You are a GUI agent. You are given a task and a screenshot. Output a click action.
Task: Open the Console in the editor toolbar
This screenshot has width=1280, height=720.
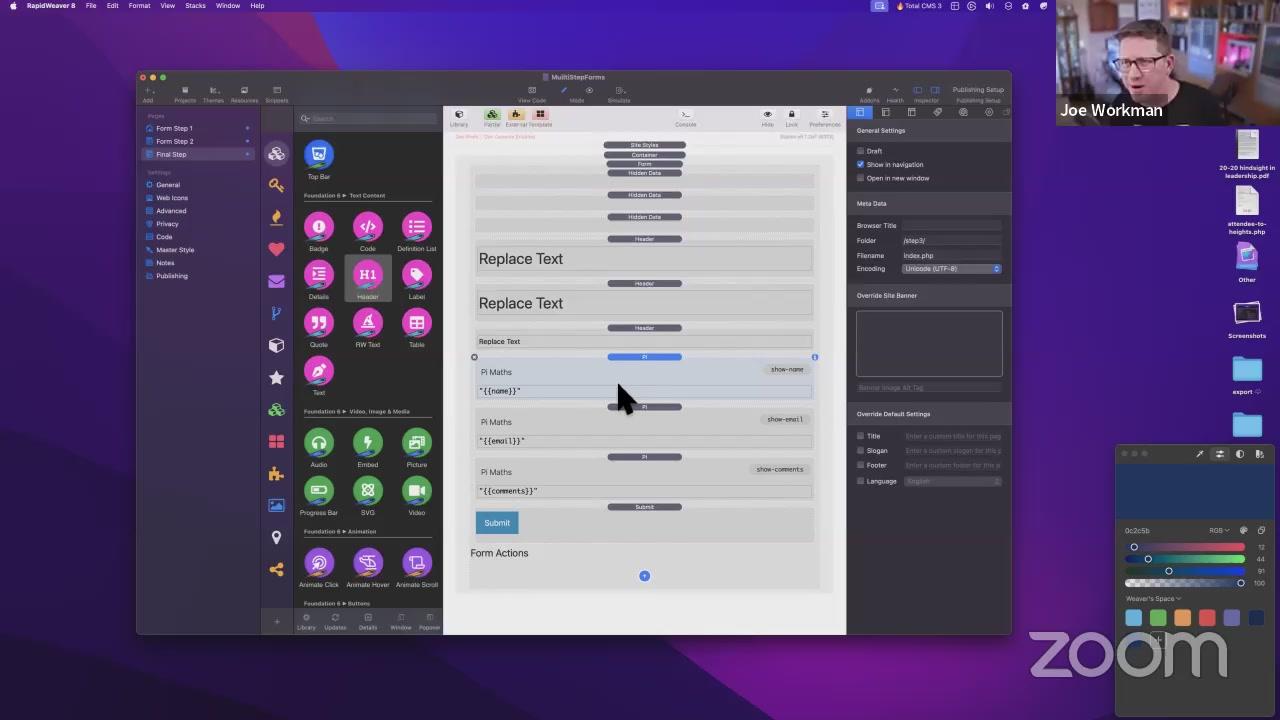[685, 117]
